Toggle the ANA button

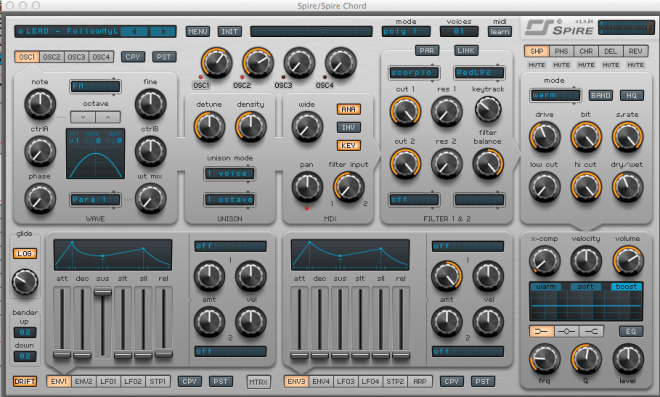(x=349, y=109)
